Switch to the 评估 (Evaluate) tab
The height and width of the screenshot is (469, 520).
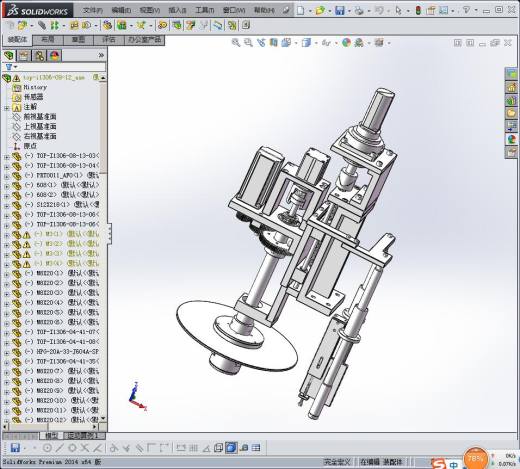[x=109, y=40]
